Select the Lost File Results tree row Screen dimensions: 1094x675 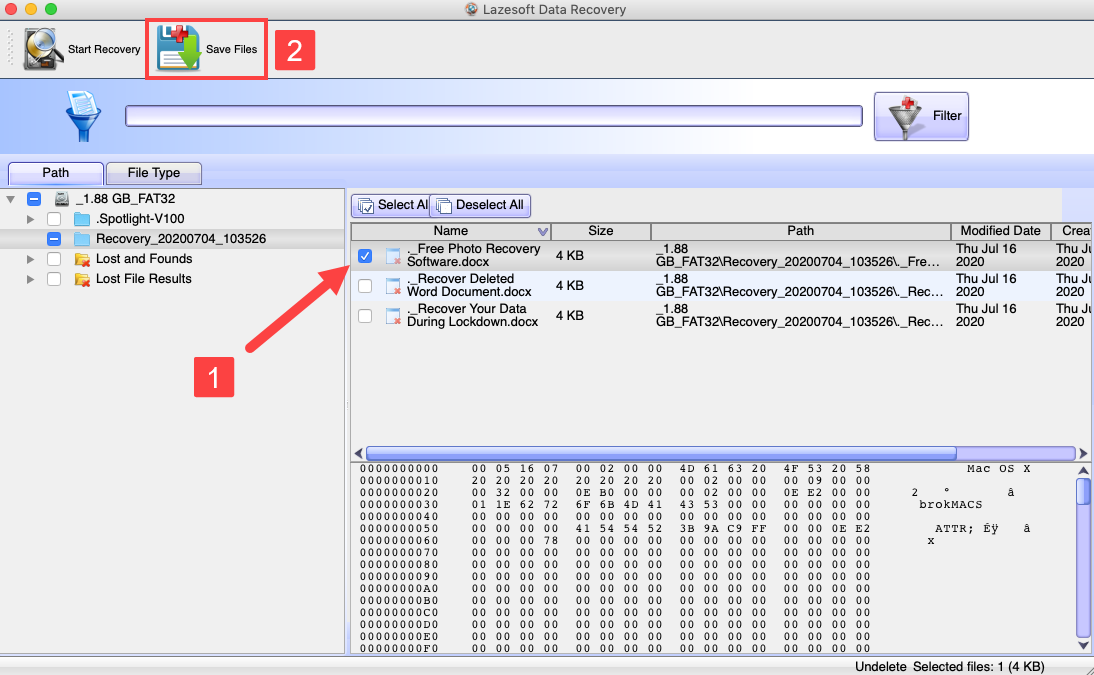coord(172,279)
